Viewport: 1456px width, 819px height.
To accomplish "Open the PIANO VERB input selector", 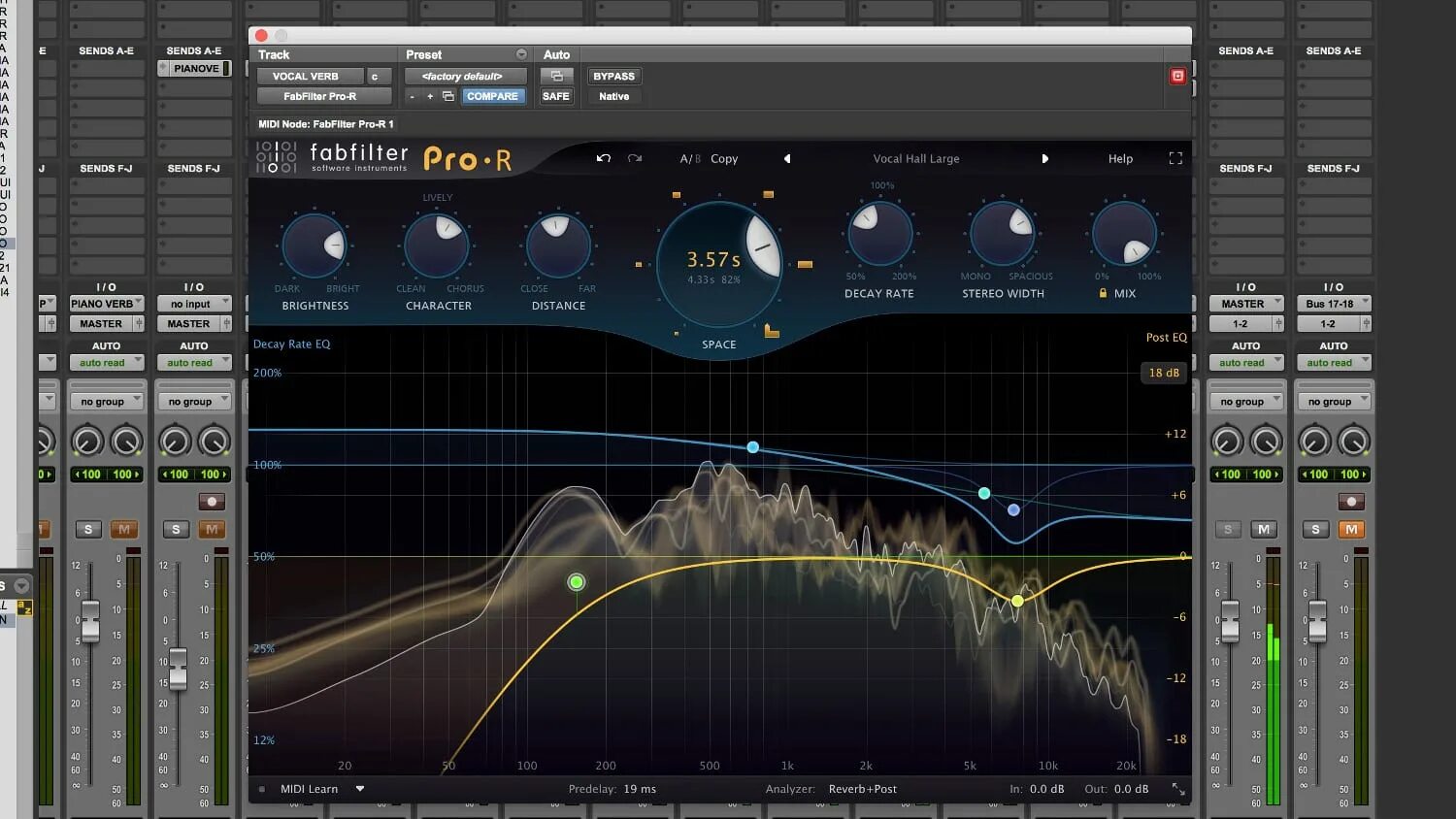I will pyautogui.click(x=107, y=303).
